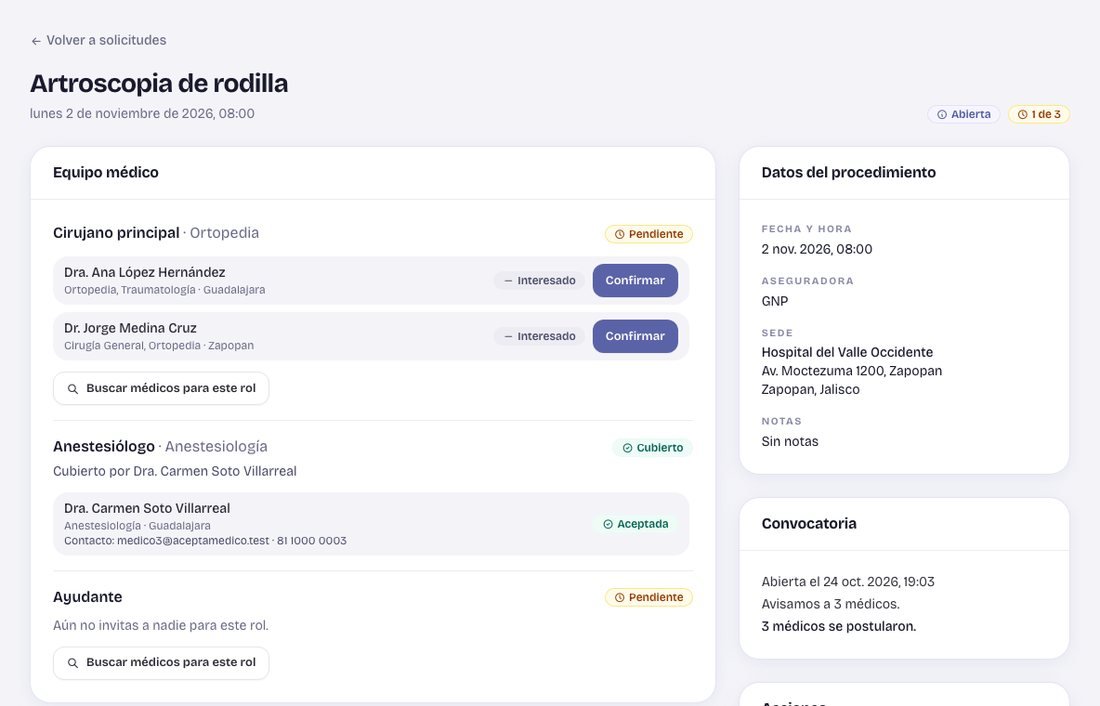Image resolution: width=1100 pixels, height=706 pixels.
Task: Click magnifier icon in Ayudante search button
Action: coord(73,663)
